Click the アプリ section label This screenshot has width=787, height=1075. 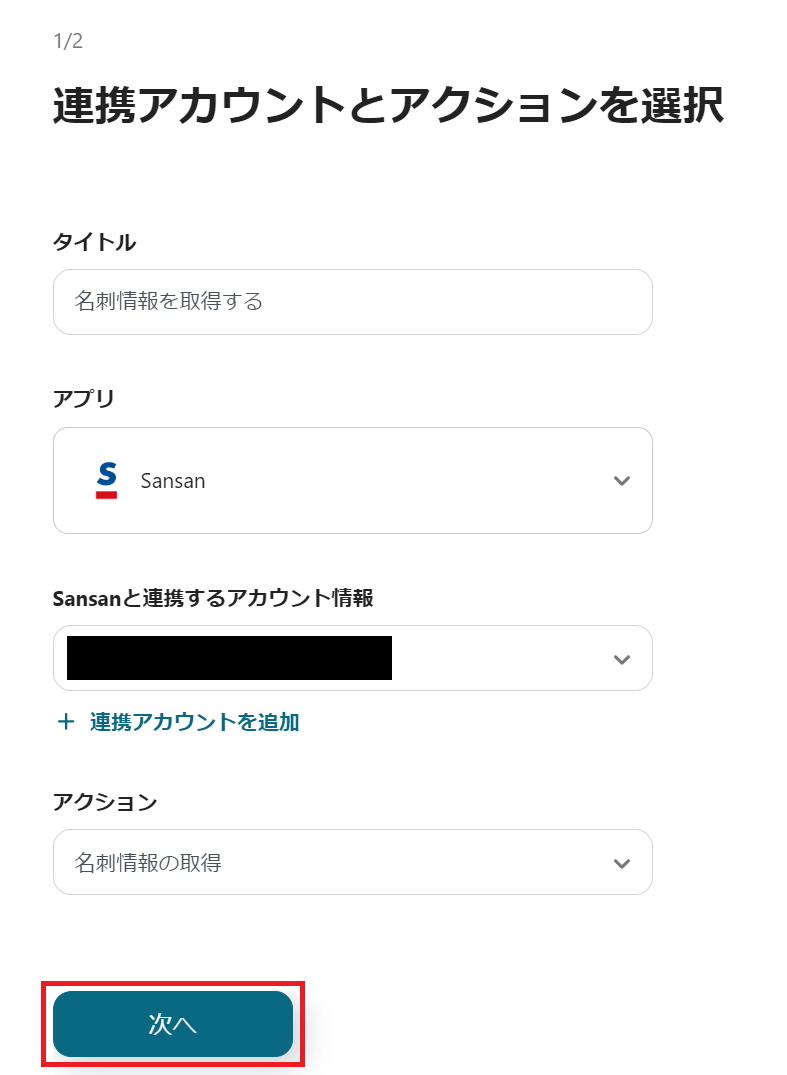(74, 397)
